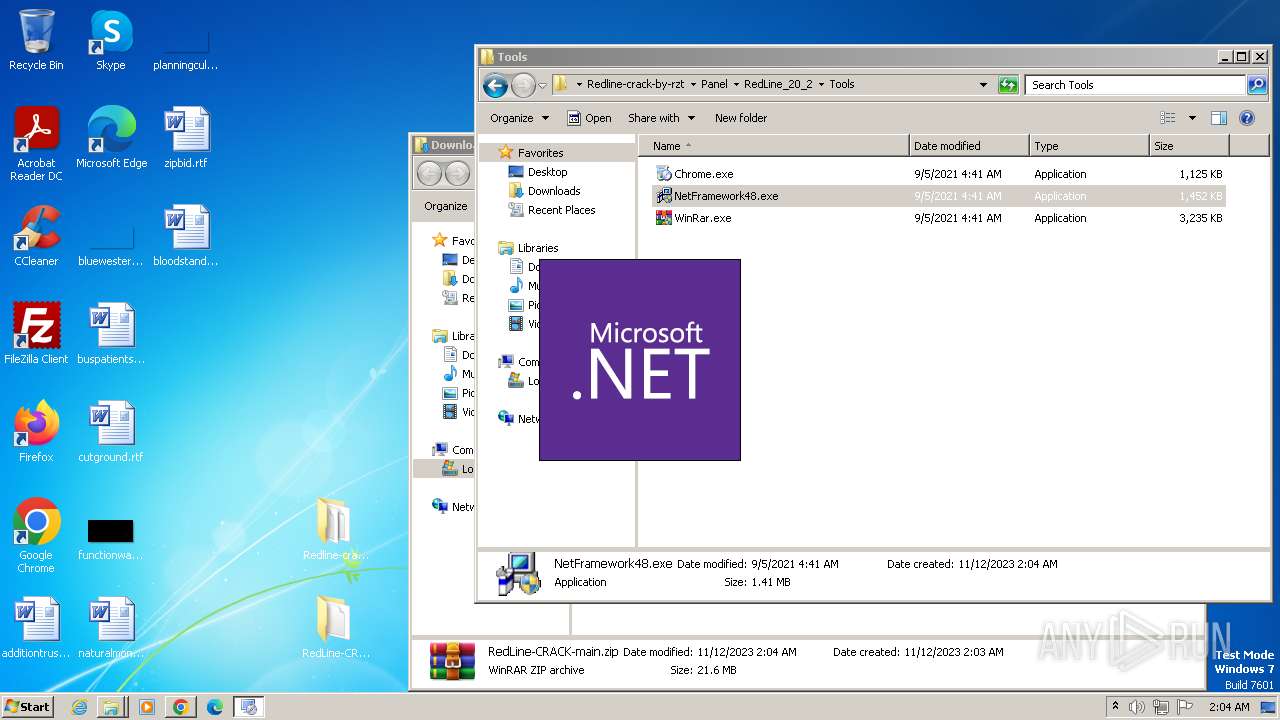Select Favorites in navigation pane

pos(540,153)
